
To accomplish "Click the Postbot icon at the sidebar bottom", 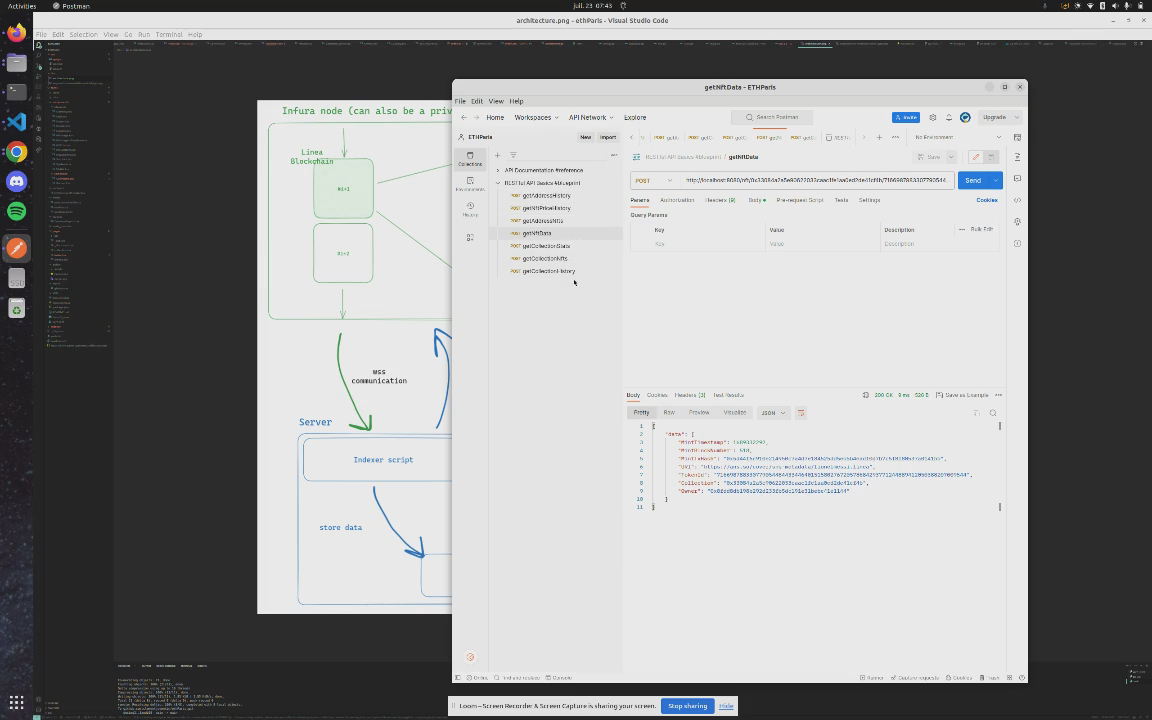I will (470, 658).
